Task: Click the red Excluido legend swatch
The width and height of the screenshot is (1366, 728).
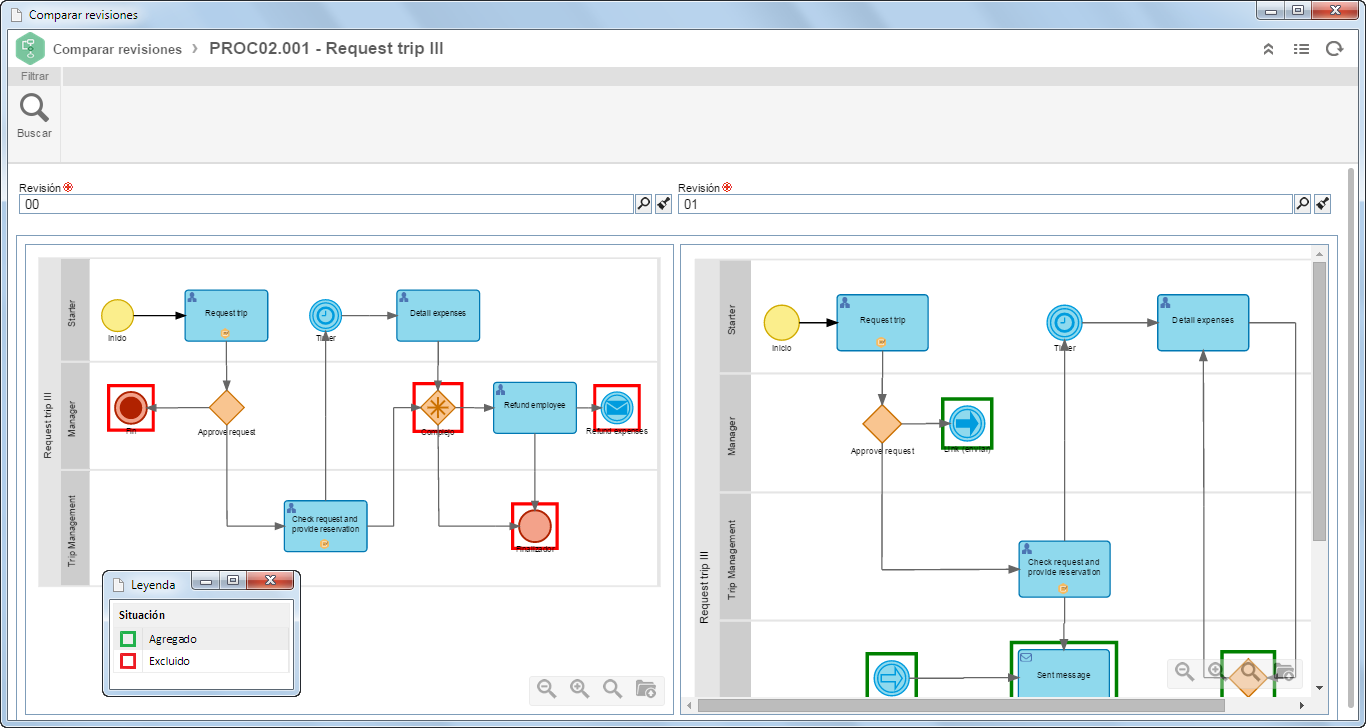Action: (128, 661)
